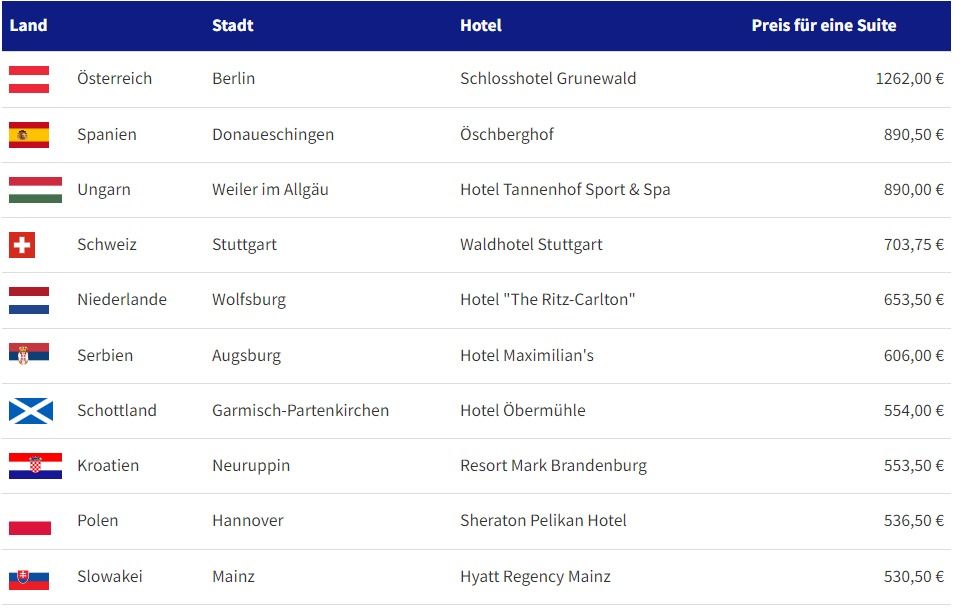
Task: Click the Hyatt Regency Mainz entry
Action: pyautogui.click(x=535, y=577)
